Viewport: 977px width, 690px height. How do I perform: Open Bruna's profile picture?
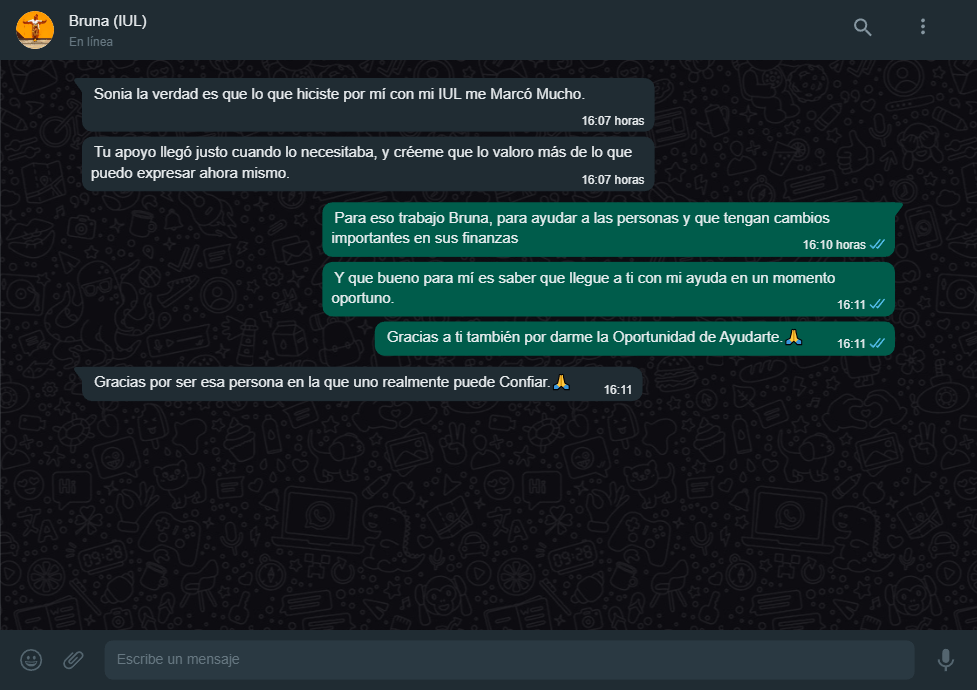point(35,29)
